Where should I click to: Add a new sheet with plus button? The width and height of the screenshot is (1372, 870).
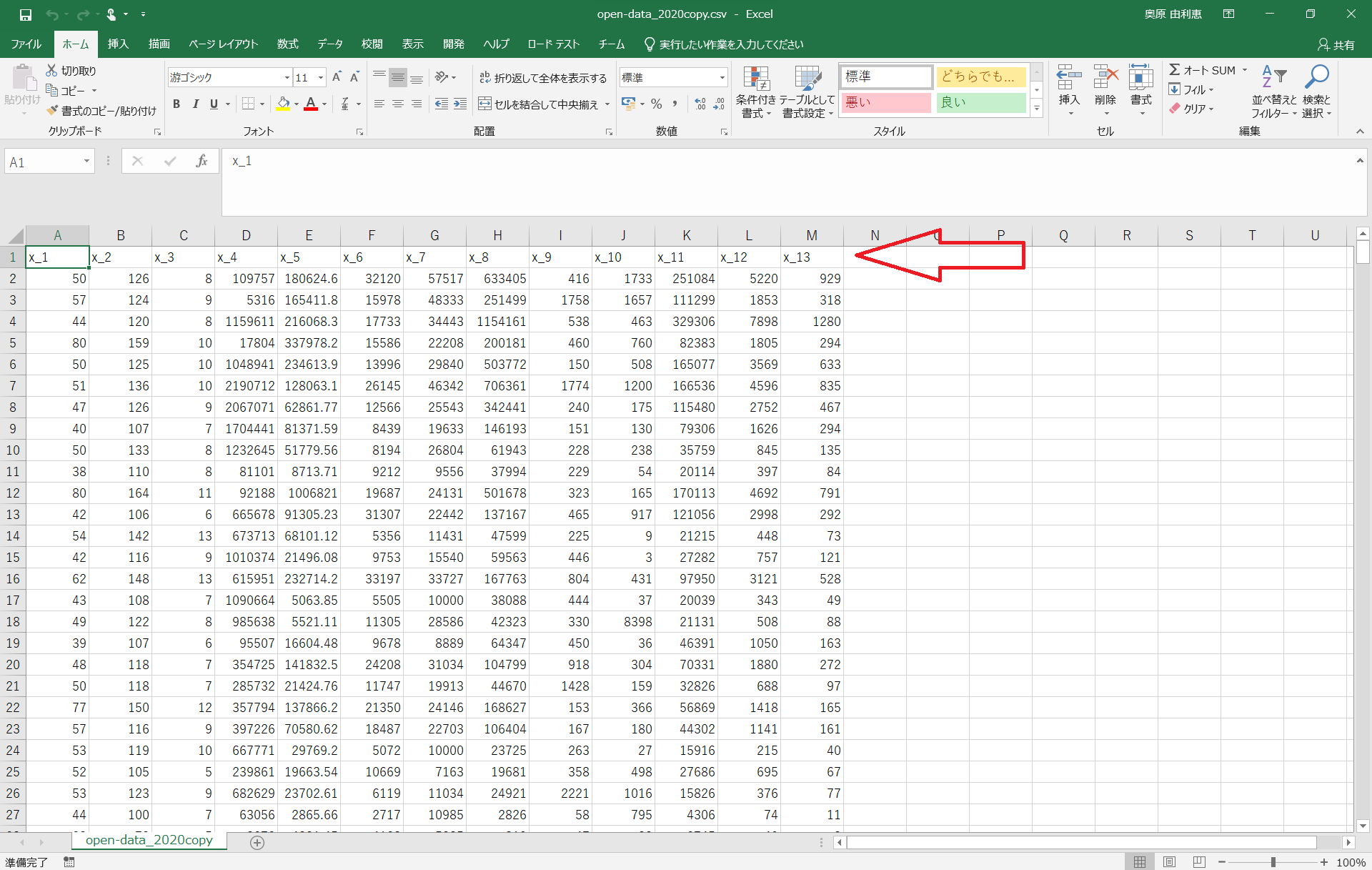(257, 842)
